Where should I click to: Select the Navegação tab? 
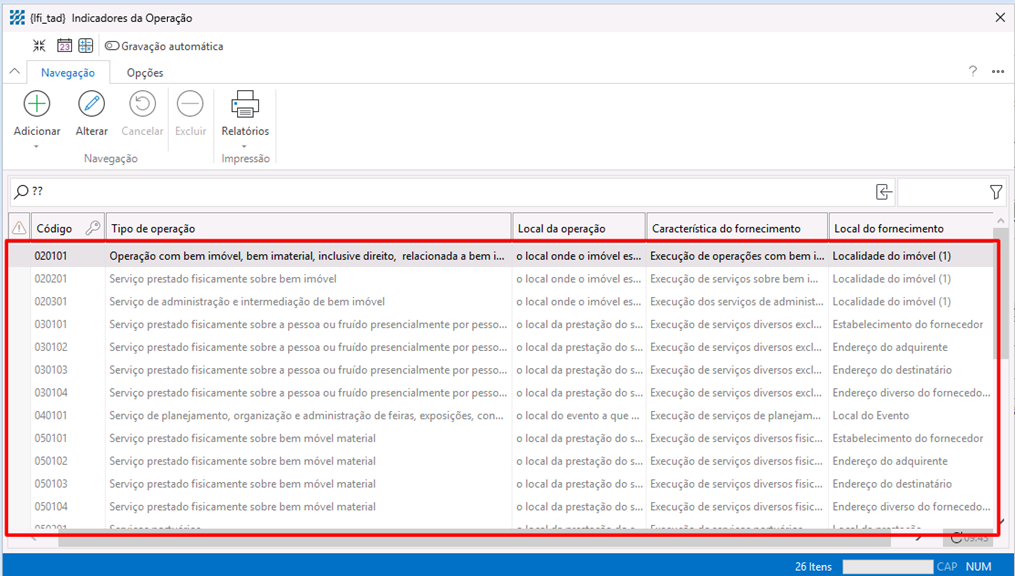pos(68,73)
